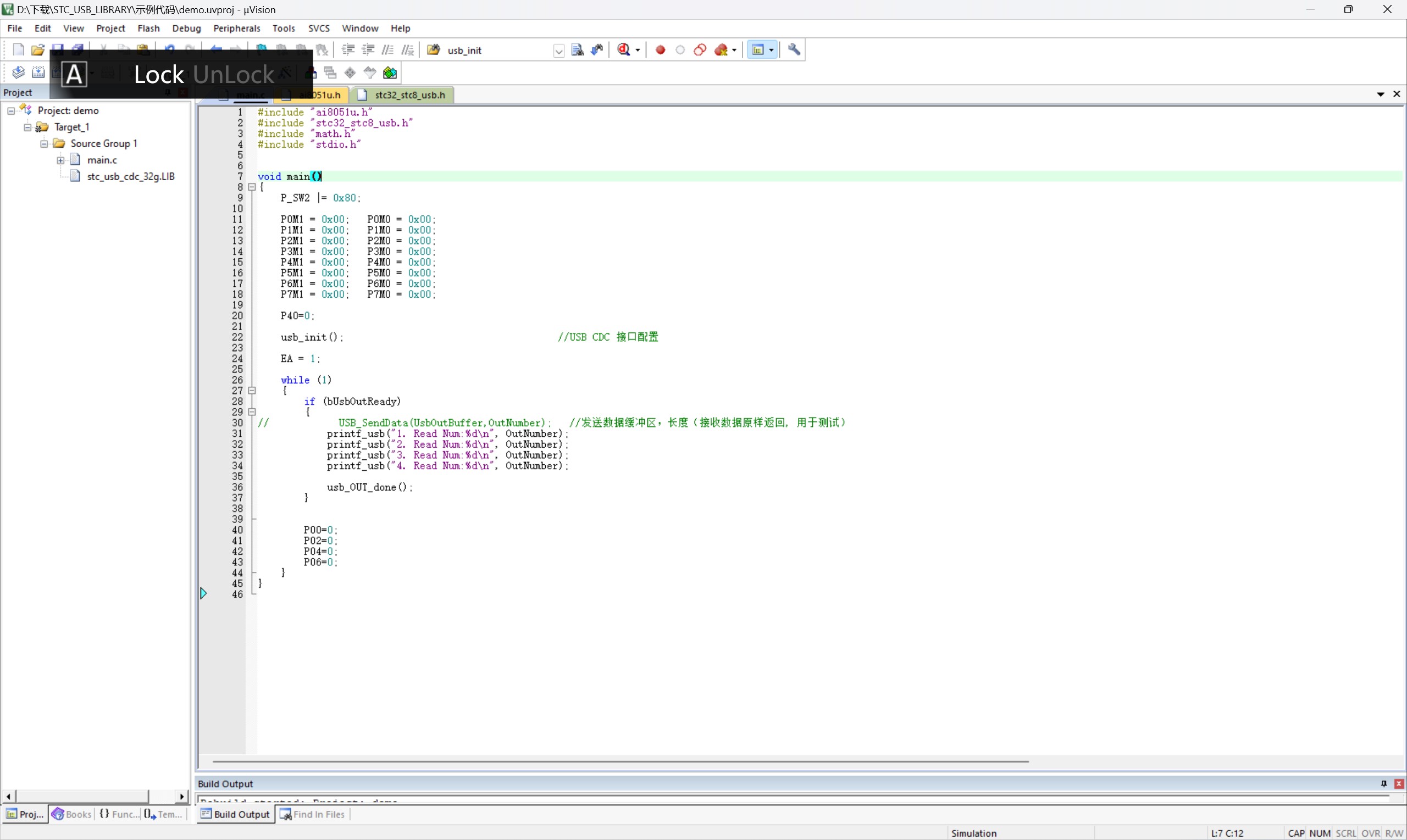
Task: Click the Incremental Find toolbar icon
Action: coord(597,50)
